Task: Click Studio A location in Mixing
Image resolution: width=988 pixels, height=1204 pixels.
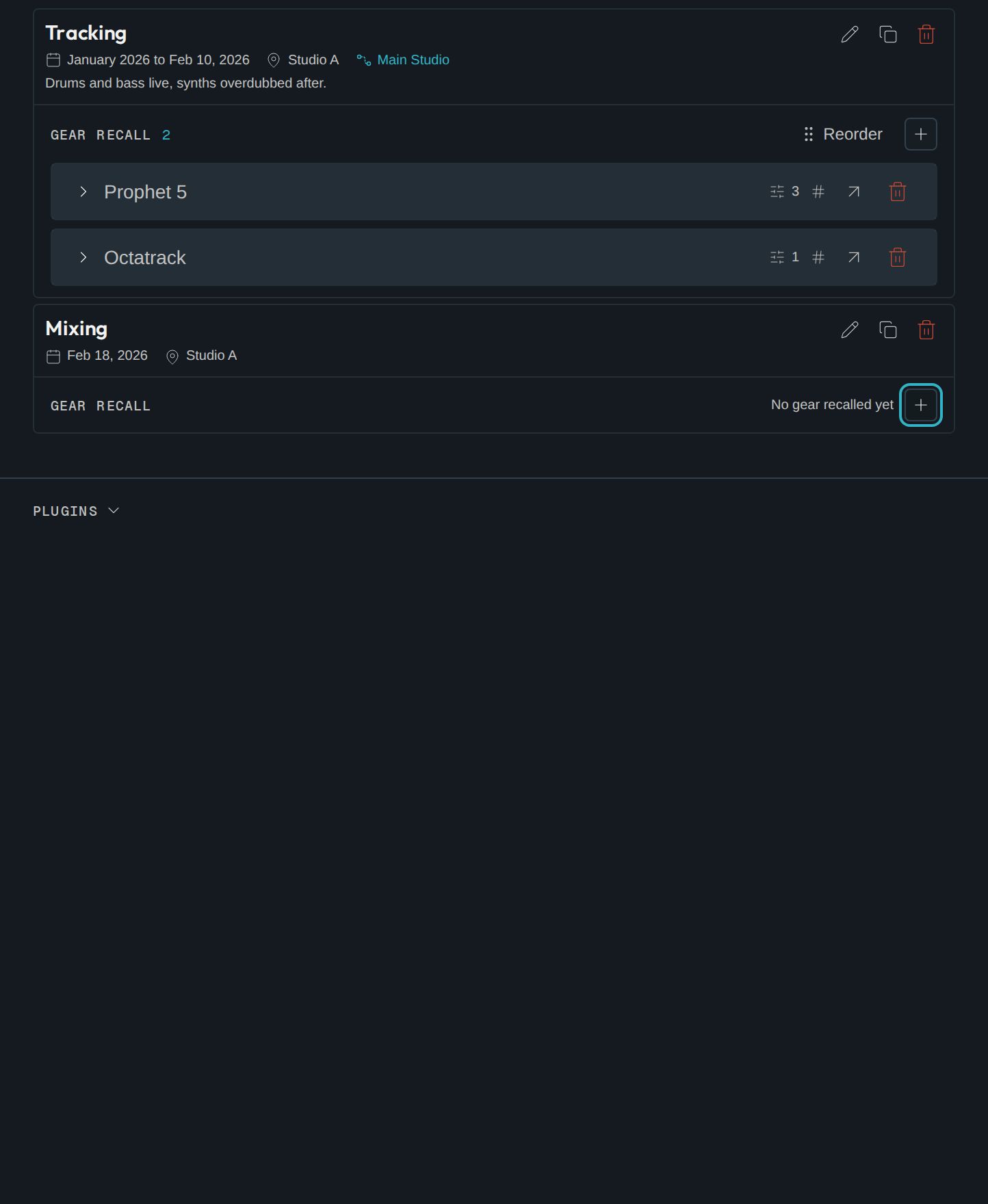Action: click(x=211, y=355)
